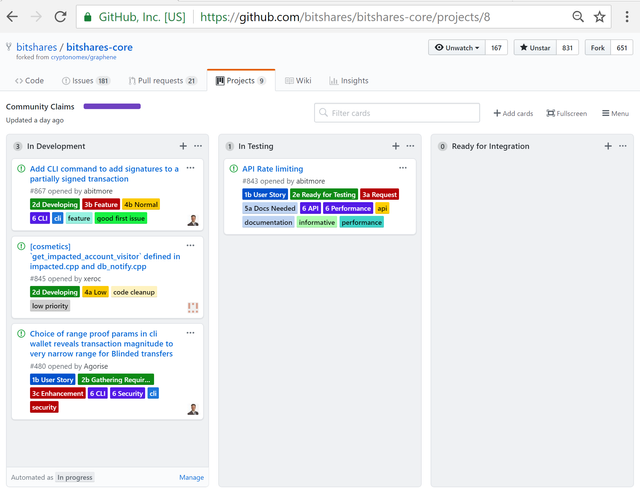The height and width of the screenshot is (493, 640).
Task: Open the Add CLI command to add signatures issue
Action: [104, 174]
